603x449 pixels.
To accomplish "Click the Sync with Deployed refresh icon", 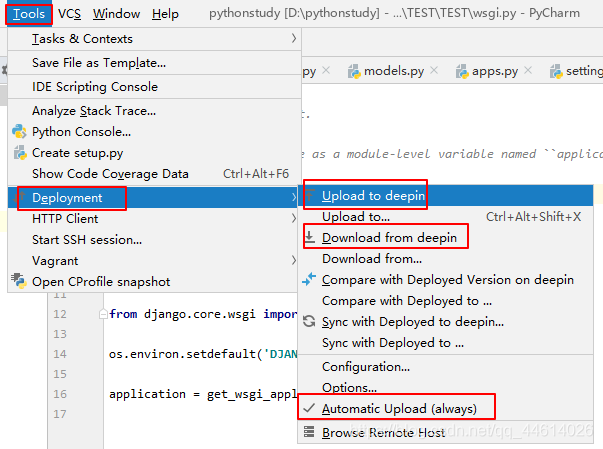I will click(x=309, y=321).
